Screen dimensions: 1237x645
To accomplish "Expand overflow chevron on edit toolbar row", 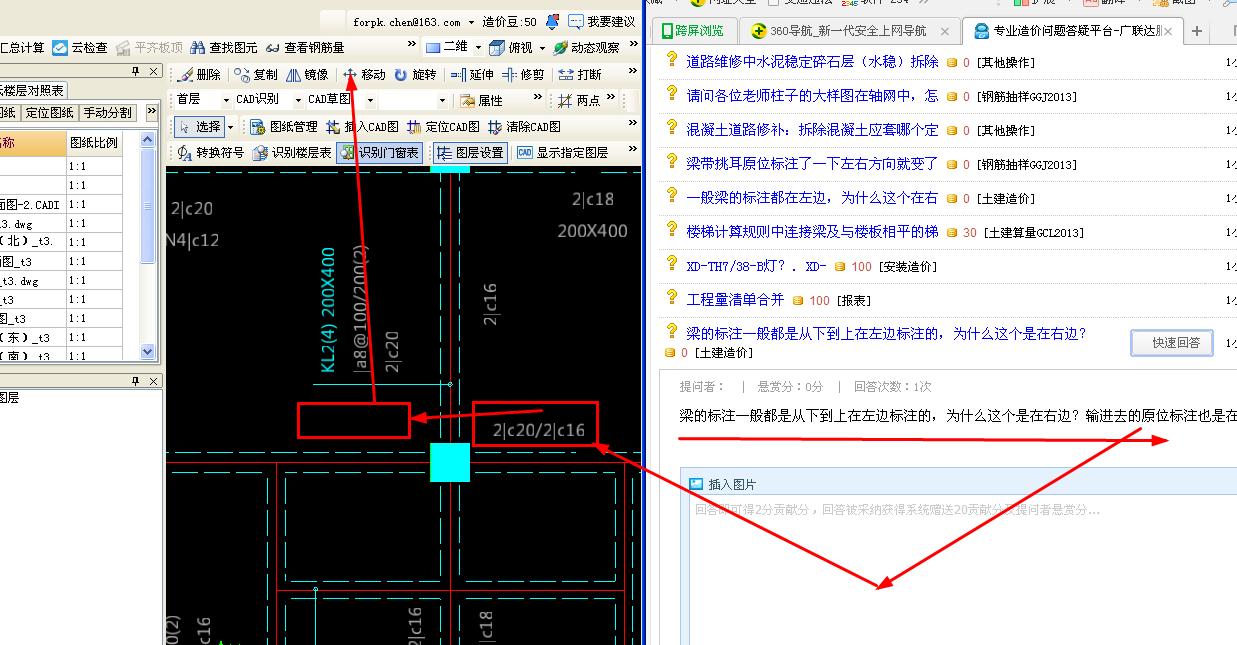I will (x=631, y=71).
